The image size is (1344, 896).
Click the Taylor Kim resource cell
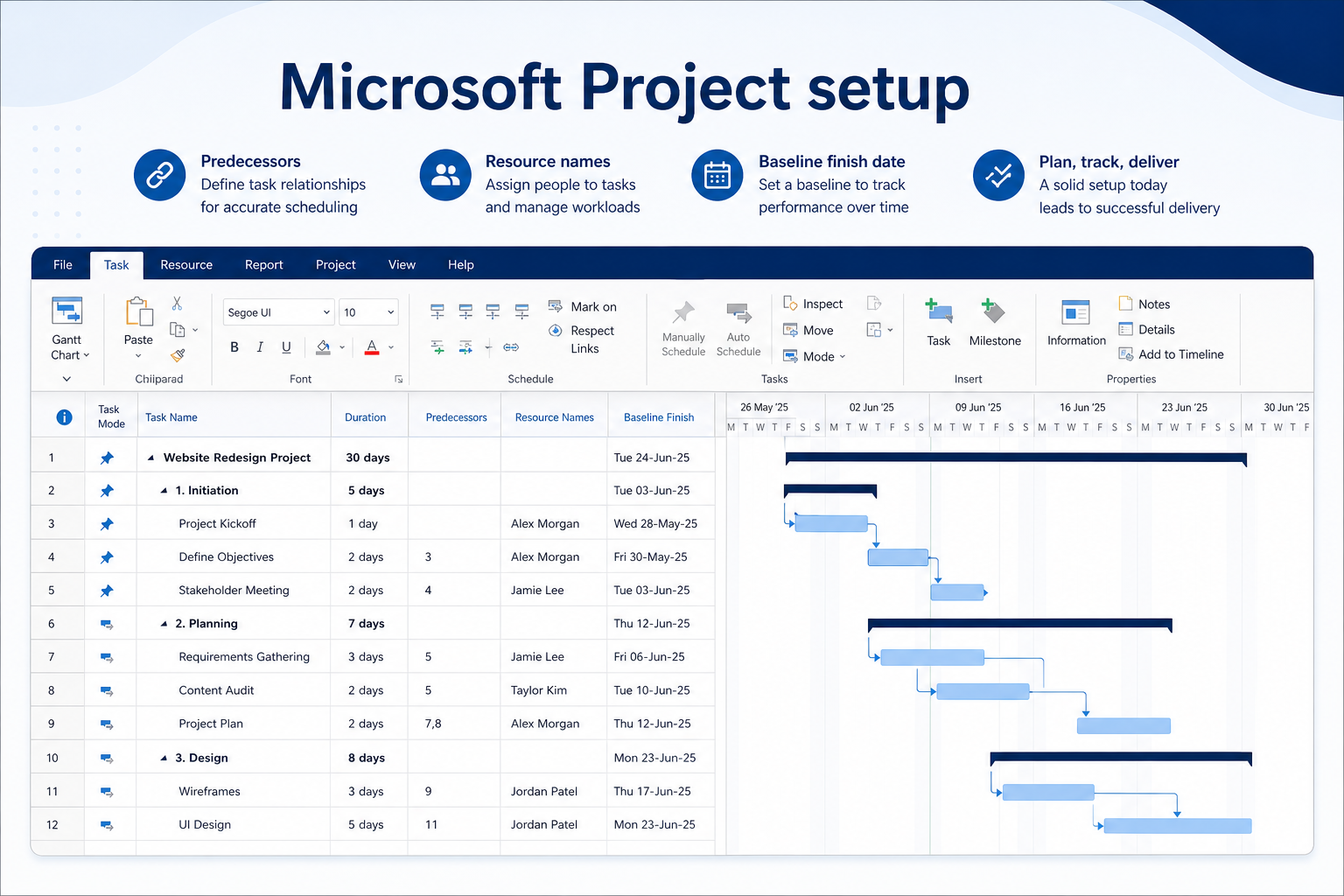pyautogui.click(x=554, y=690)
